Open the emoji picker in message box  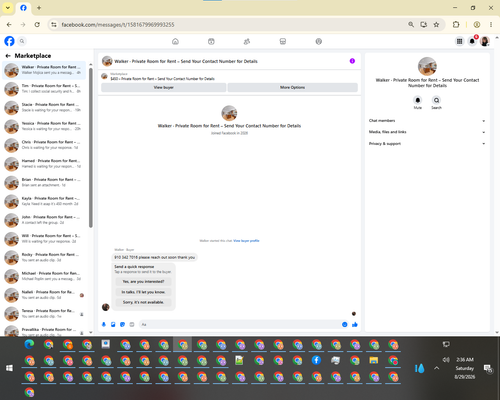(x=345, y=324)
